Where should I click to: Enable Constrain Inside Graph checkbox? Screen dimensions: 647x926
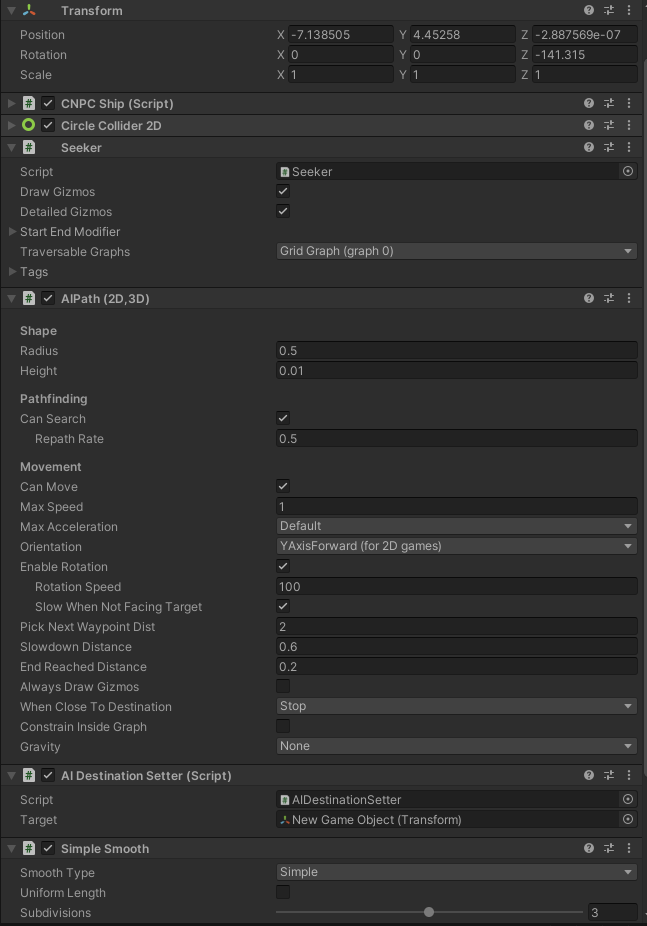(283, 726)
